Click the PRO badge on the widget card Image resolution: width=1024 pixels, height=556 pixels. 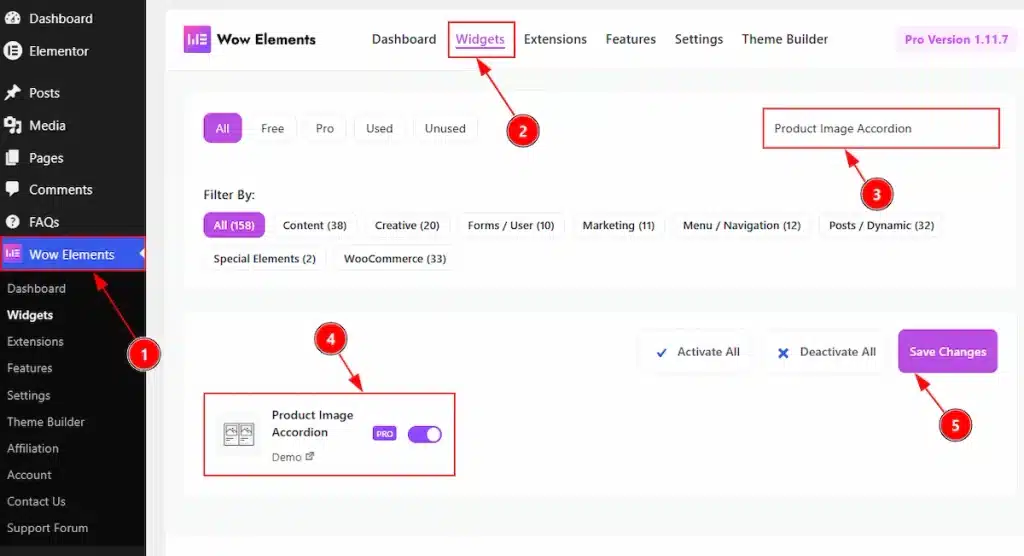coord(385,434)
